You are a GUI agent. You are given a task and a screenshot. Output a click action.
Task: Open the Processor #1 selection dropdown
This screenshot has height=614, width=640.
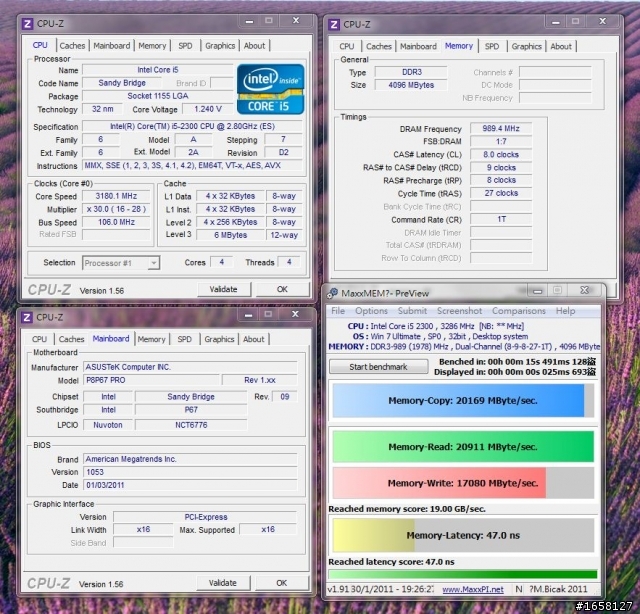point(121,263)
